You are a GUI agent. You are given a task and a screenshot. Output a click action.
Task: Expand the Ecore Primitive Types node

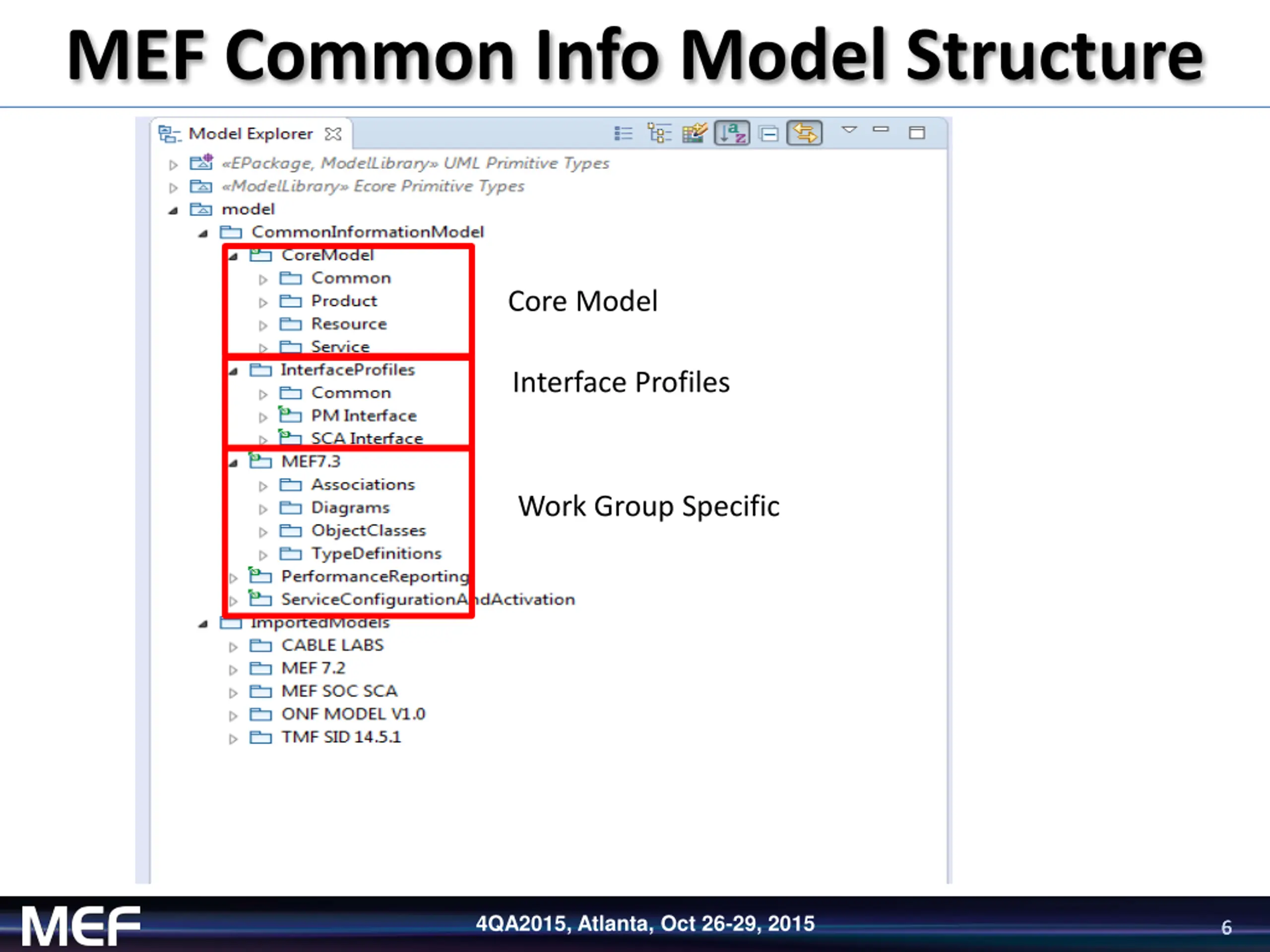point(173,188)
